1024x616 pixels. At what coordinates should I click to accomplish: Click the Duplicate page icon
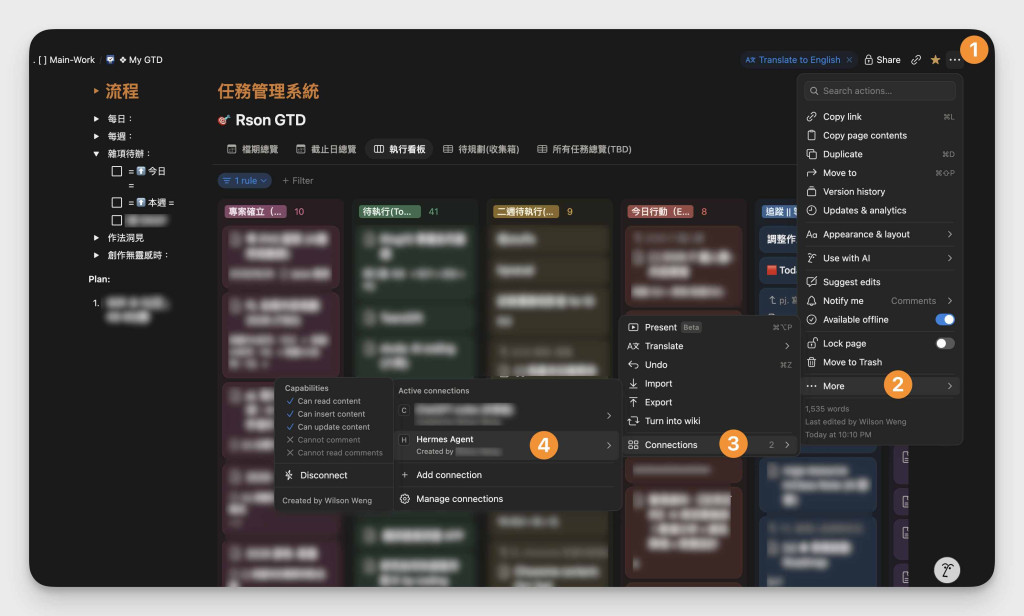tap(811, 154)
